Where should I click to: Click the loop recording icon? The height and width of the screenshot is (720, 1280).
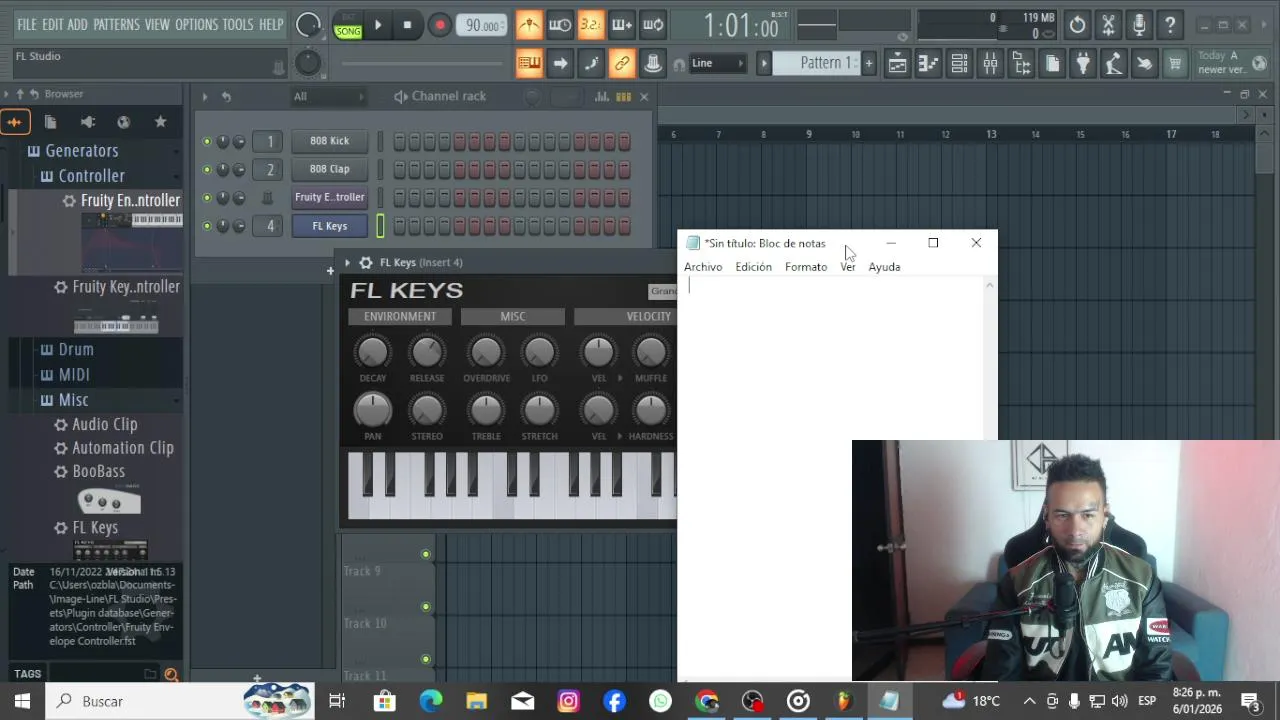(653, 25)
